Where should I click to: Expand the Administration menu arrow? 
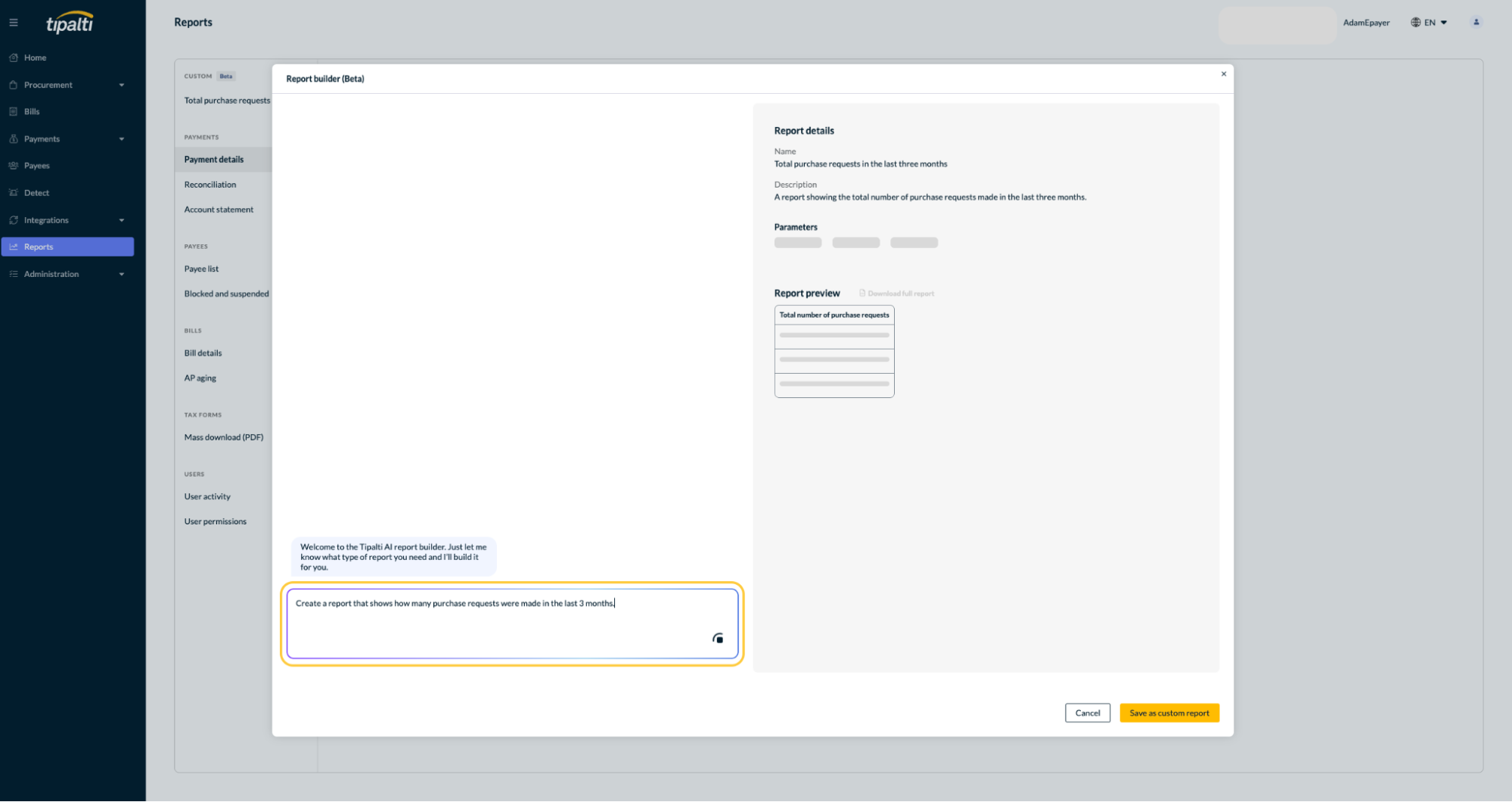tap(122, 274)
